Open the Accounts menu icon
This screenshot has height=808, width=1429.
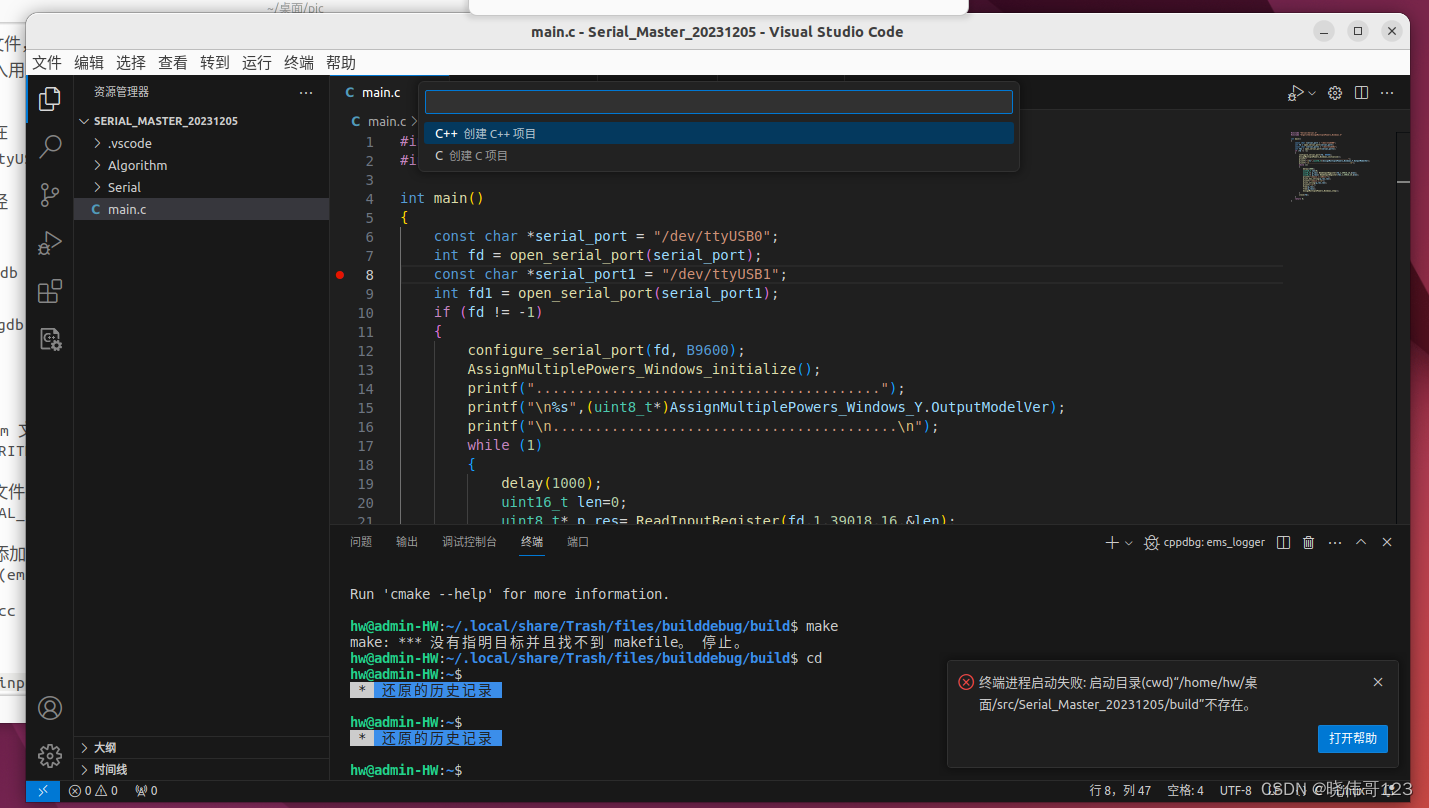point(50,708)
